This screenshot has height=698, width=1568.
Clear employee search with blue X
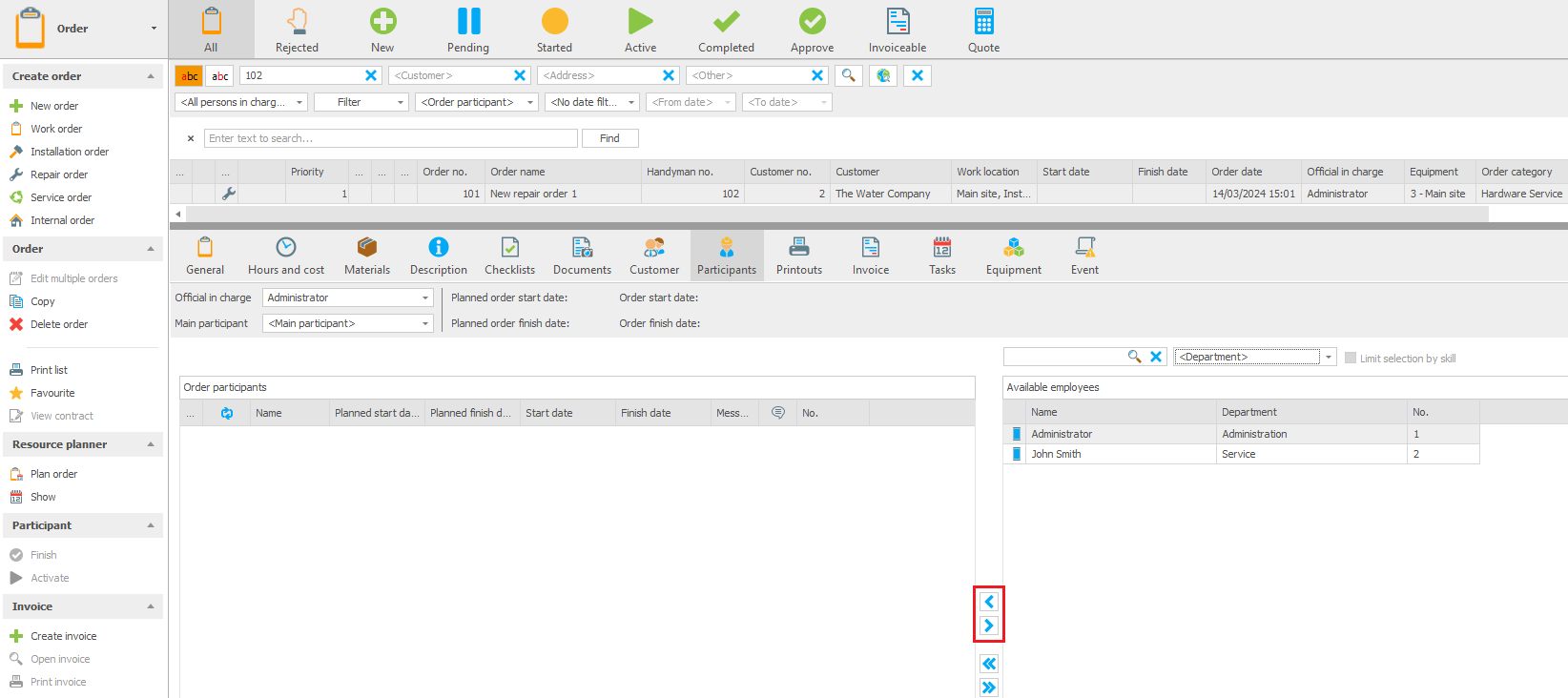1156,357
